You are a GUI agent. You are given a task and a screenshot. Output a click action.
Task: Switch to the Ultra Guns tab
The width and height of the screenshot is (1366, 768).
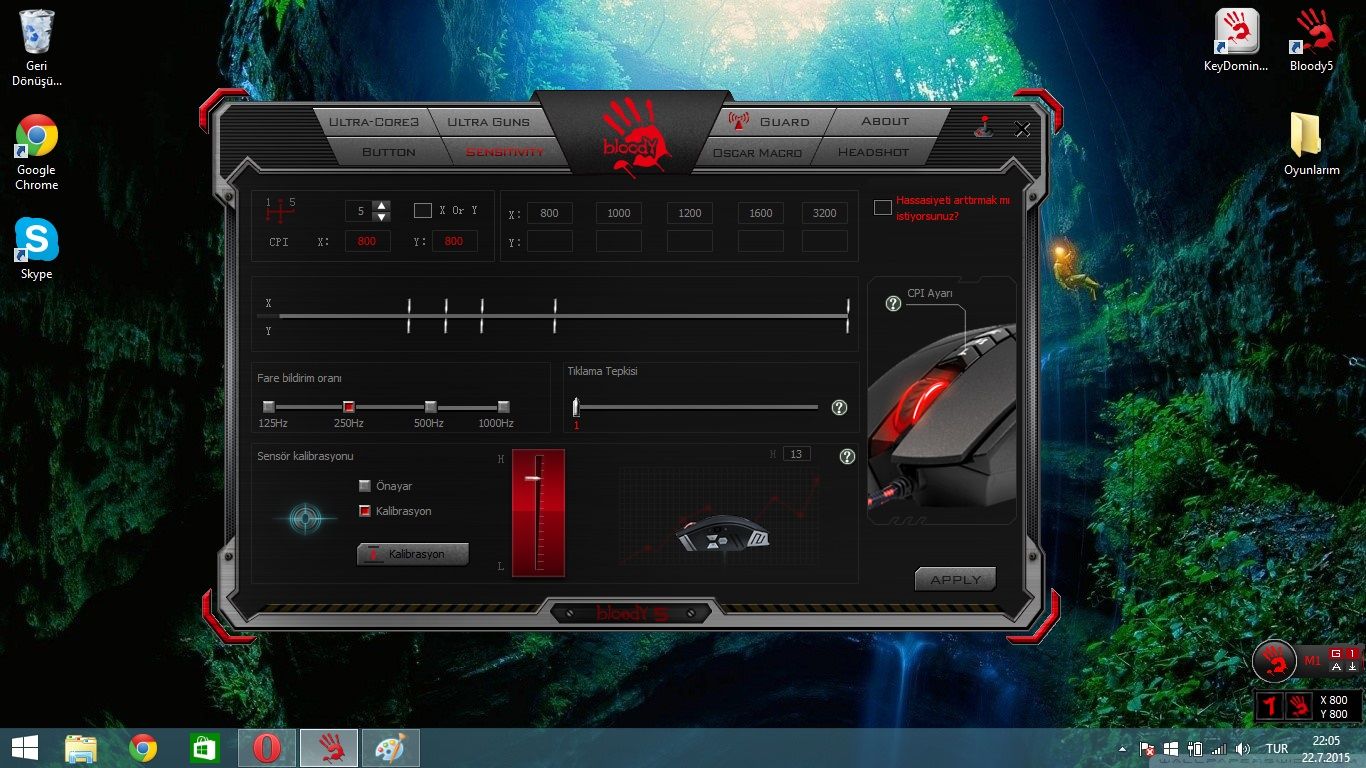click(x=488, y=122)
